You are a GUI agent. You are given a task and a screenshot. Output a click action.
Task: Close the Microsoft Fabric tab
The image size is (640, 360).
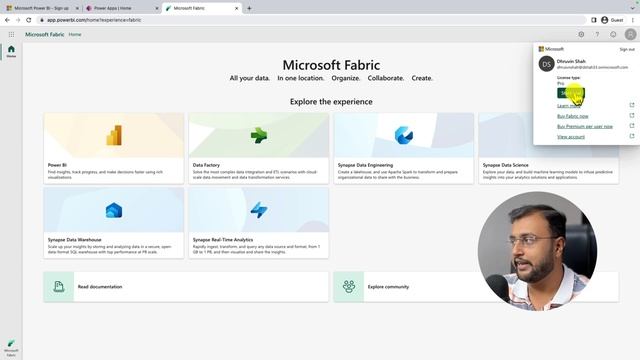tap(236, 8)
